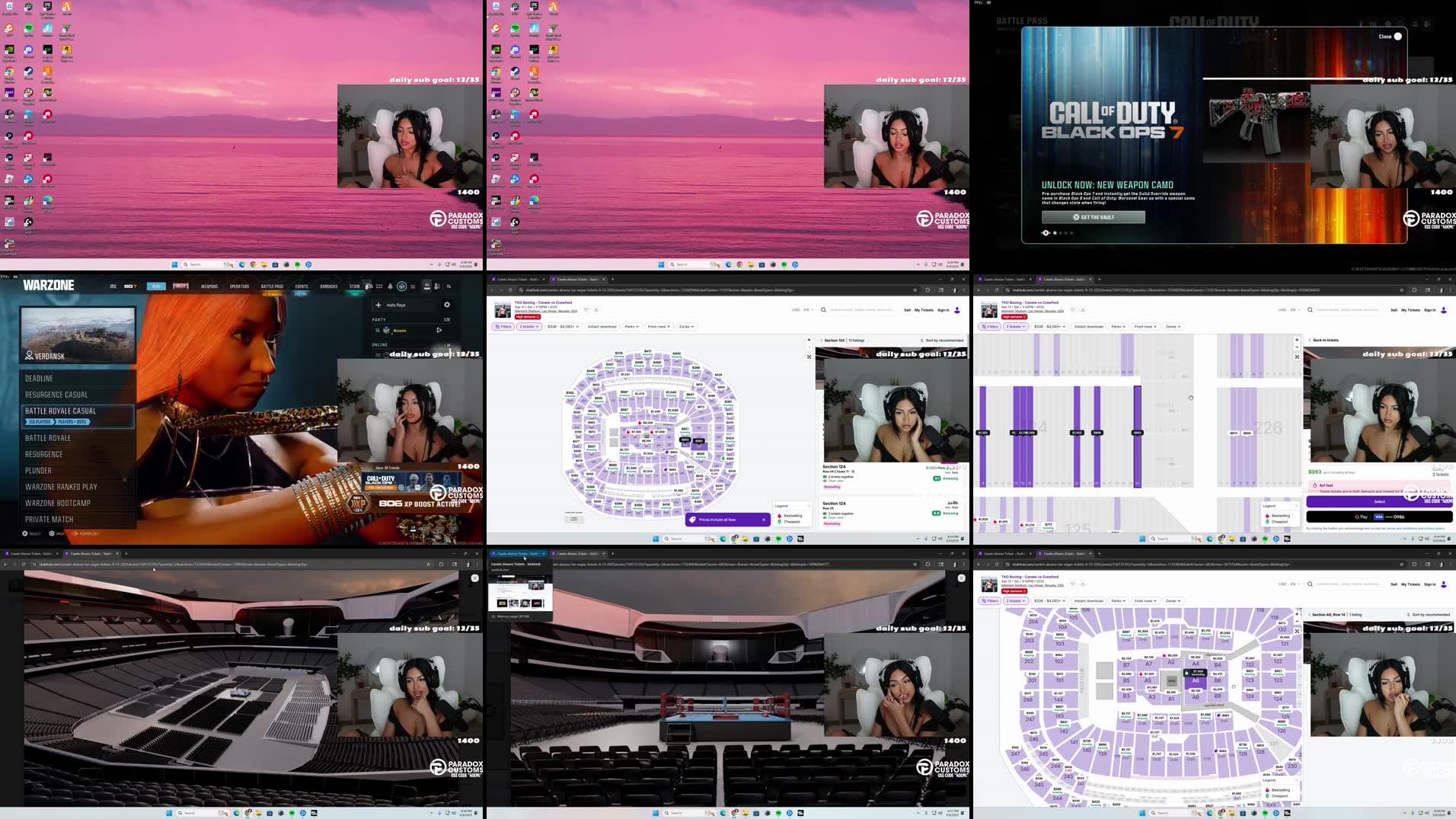
Task: Toggle Instant download in the Section A8 window
Action: 1088,600
